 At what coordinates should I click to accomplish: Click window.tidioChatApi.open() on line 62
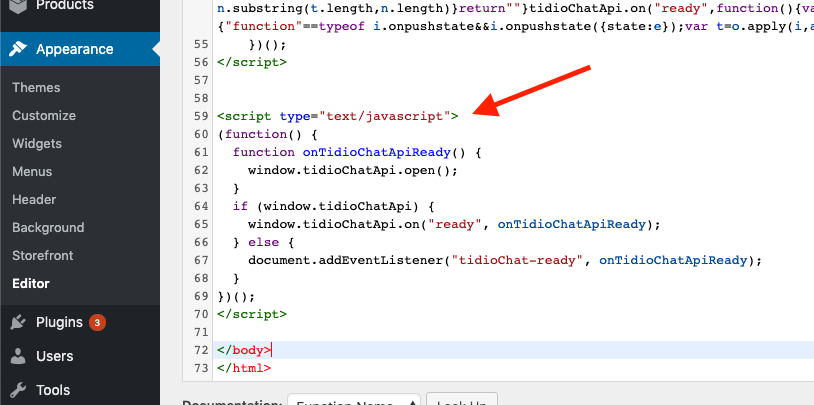[x=353, y=170]
